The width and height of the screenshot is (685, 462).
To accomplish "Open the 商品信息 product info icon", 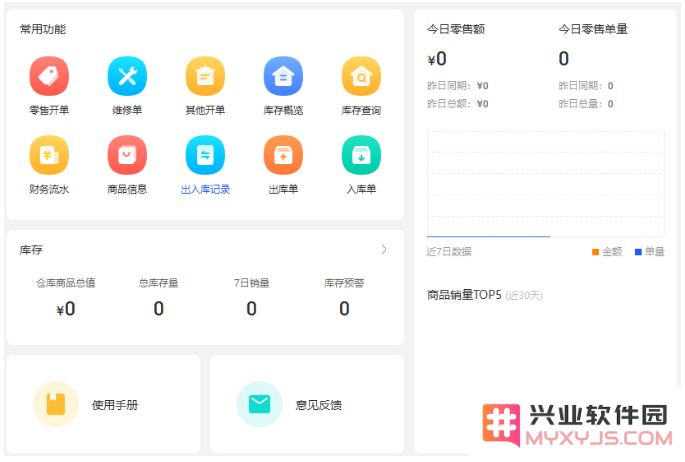I will pyautogui.click(x=127, y=155).
